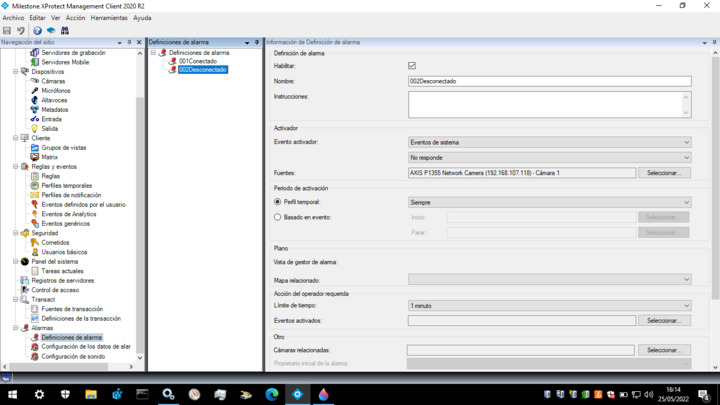Select Cámaras in the site navigation
720x405 pixels.
53,81
